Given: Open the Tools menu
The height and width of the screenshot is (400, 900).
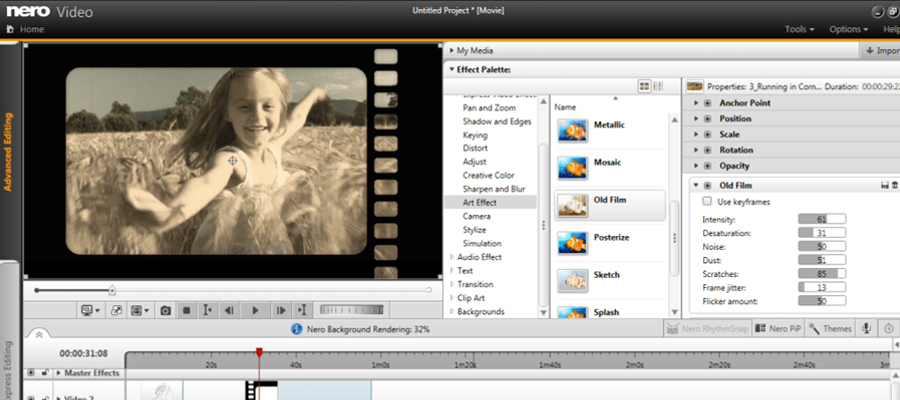Looking at the screenshot, I should [799, 30].
